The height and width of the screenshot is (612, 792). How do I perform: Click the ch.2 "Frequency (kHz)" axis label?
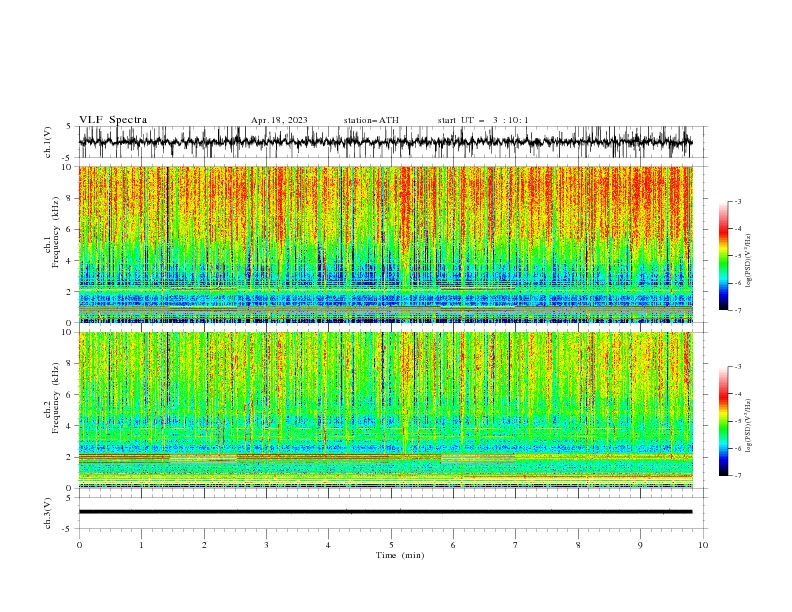pyautogui.click(x=56, y=398)
